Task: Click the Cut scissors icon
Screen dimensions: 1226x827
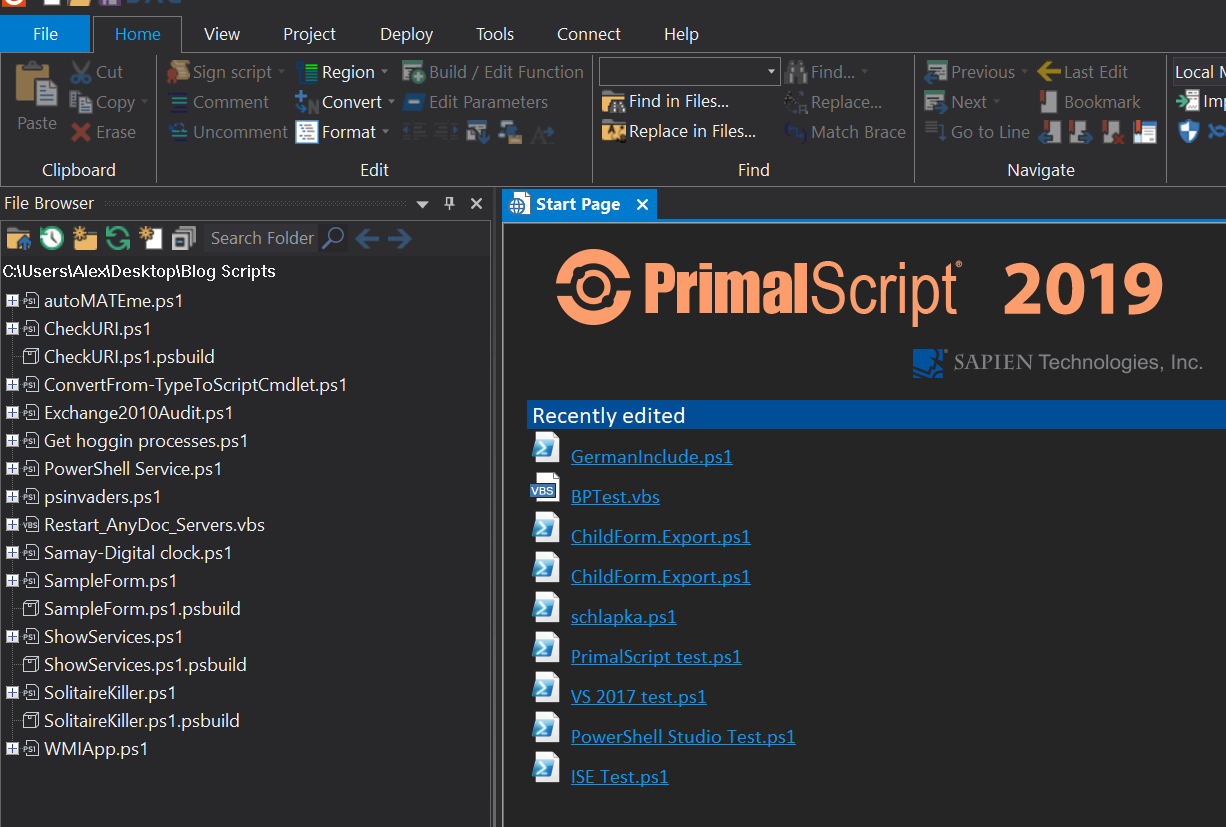Action: [81, 72]
